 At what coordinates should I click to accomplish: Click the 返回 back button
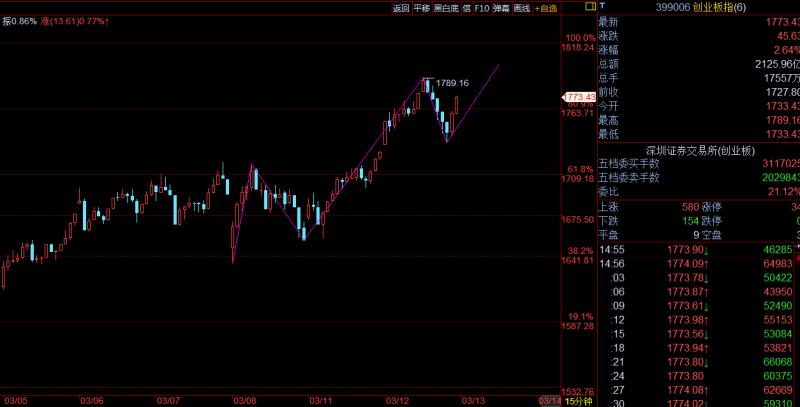[401, 8]
